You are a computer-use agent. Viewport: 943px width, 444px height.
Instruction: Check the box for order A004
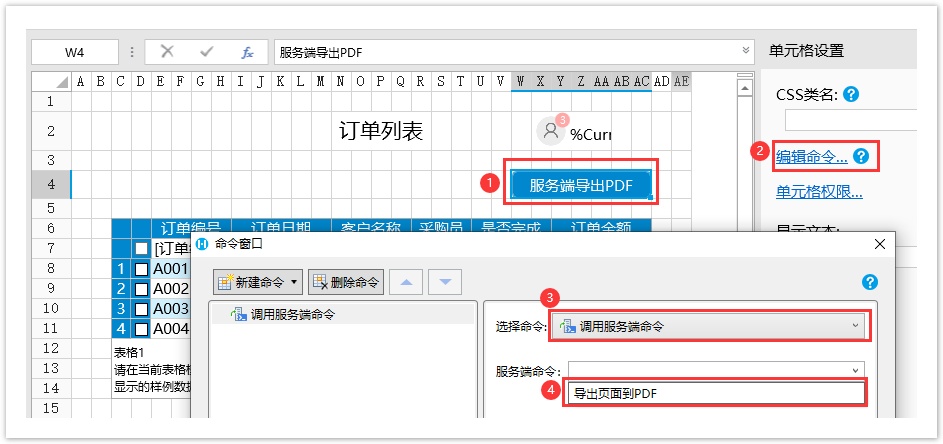click(x=141, y=329)
